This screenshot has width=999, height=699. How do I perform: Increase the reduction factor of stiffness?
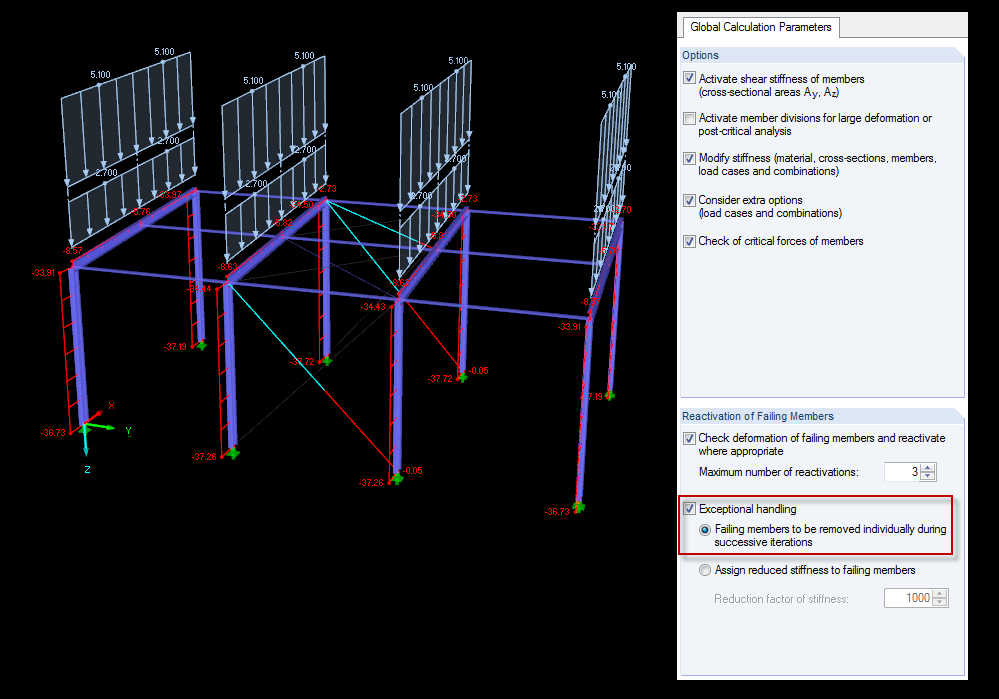click(940, 594)
